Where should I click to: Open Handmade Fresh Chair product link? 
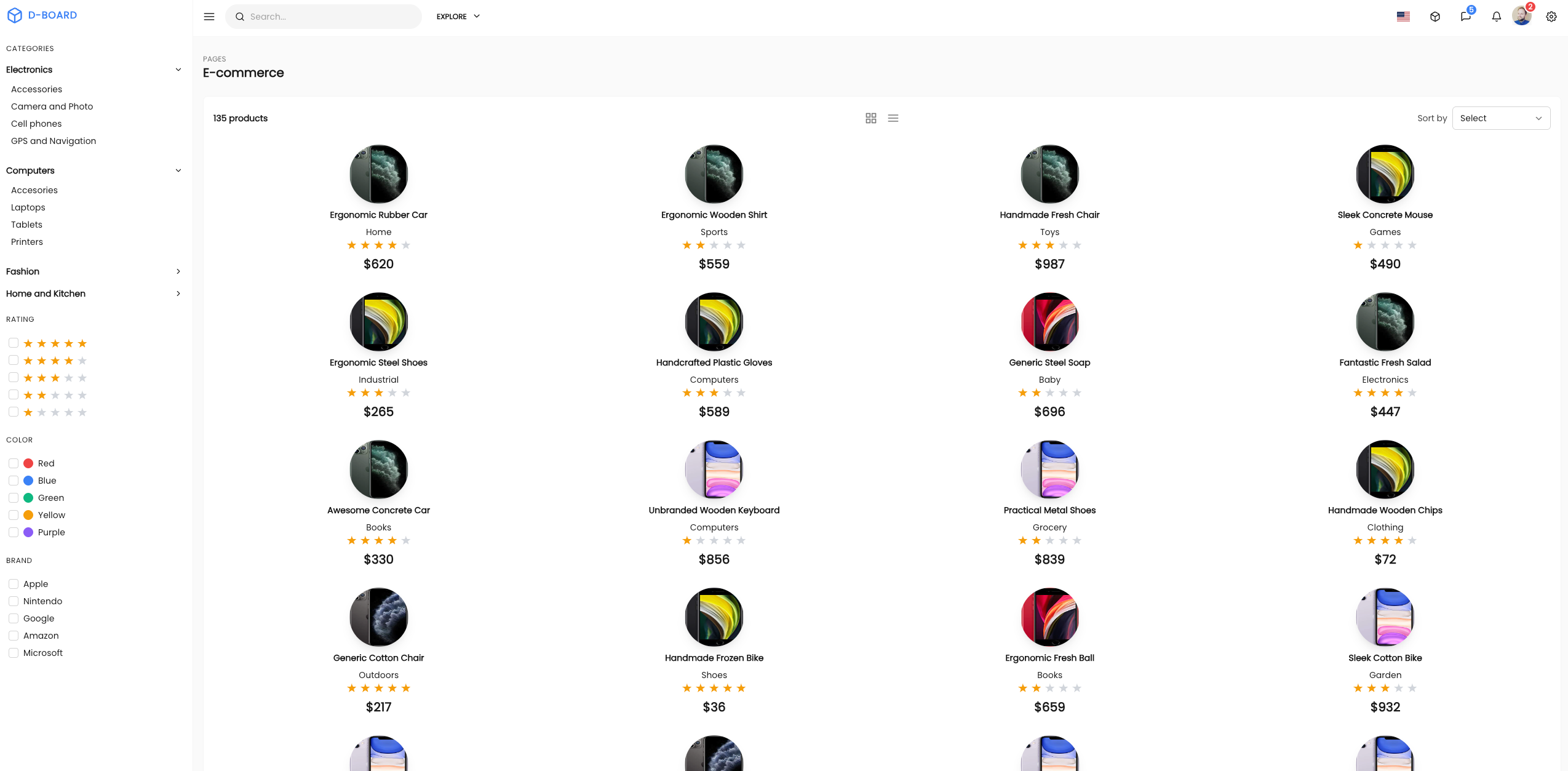1049,215
